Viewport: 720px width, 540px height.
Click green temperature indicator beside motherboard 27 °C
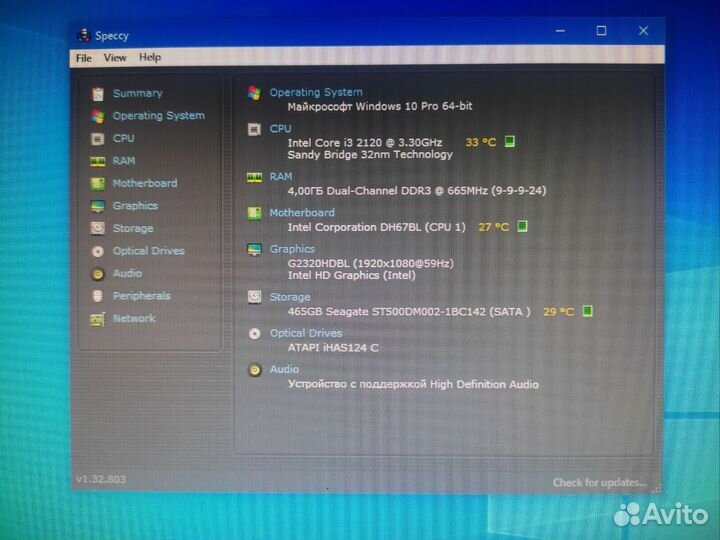click(523, 226)
